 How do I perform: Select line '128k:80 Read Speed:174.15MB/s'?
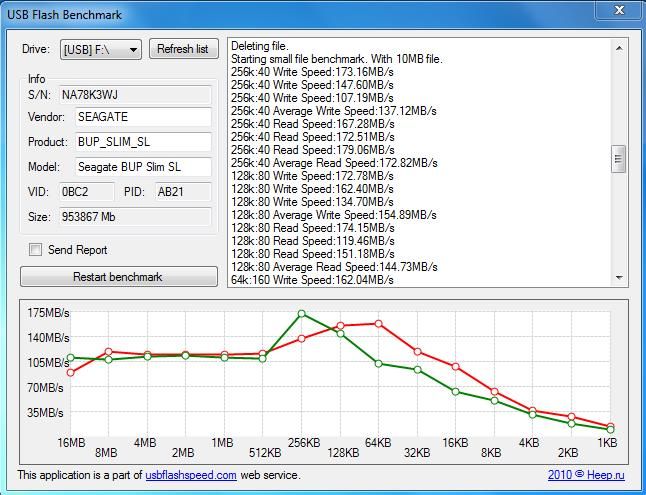click(312, 228)
